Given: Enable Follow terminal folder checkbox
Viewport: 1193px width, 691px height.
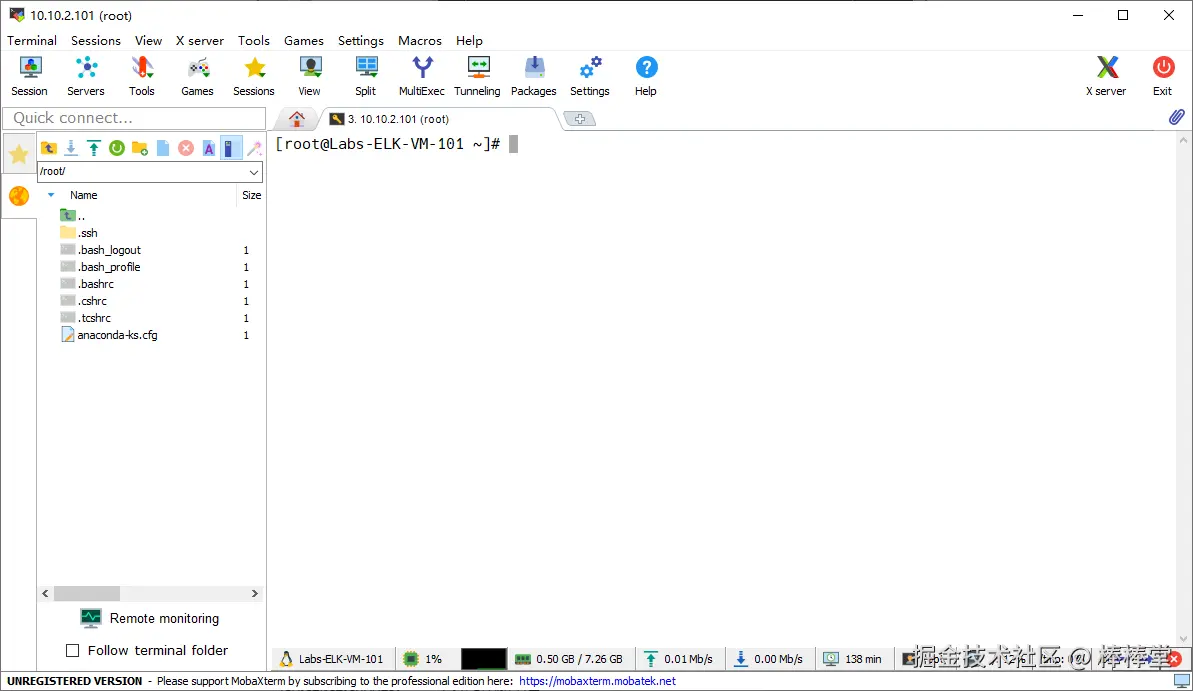Looking at the screenshot, I should coord(73,651).
